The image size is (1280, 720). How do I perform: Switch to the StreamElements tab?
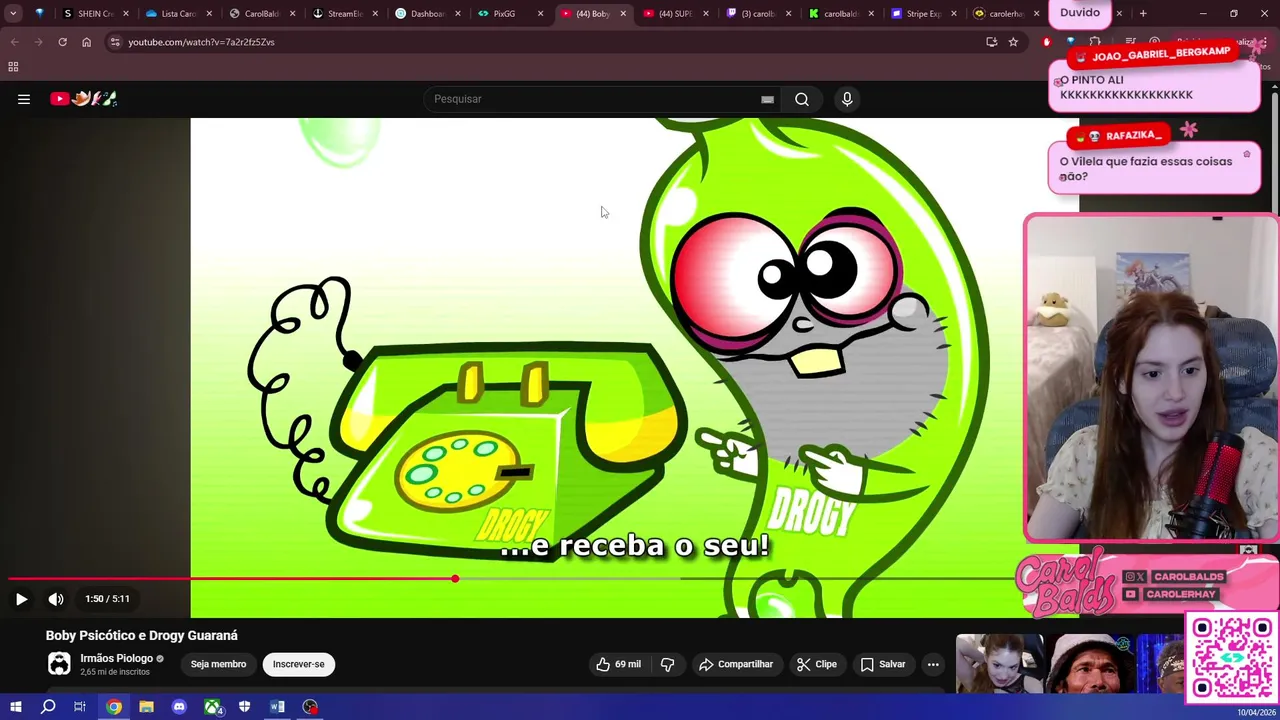(x=343, y=14)
